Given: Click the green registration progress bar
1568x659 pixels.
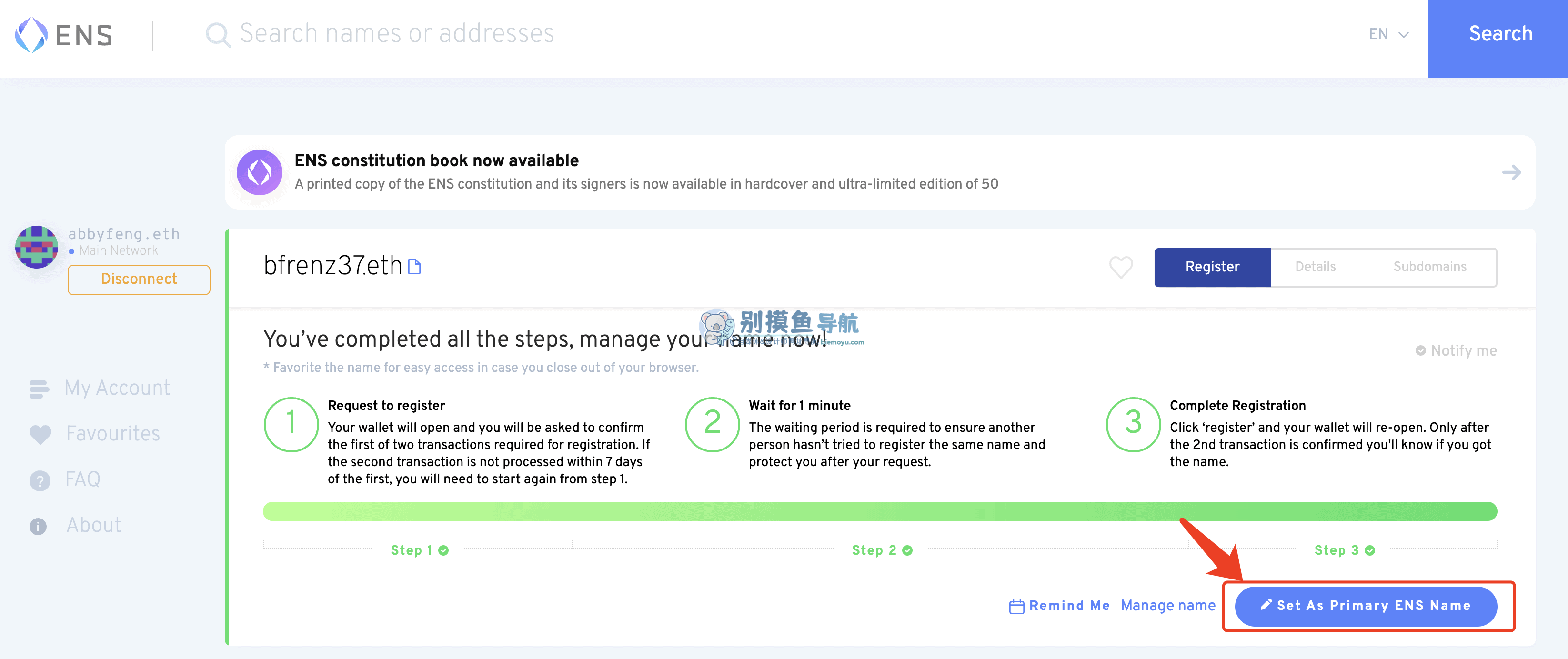Looking at the screenshot, I should pyautogui.click(x=880, y=512).
